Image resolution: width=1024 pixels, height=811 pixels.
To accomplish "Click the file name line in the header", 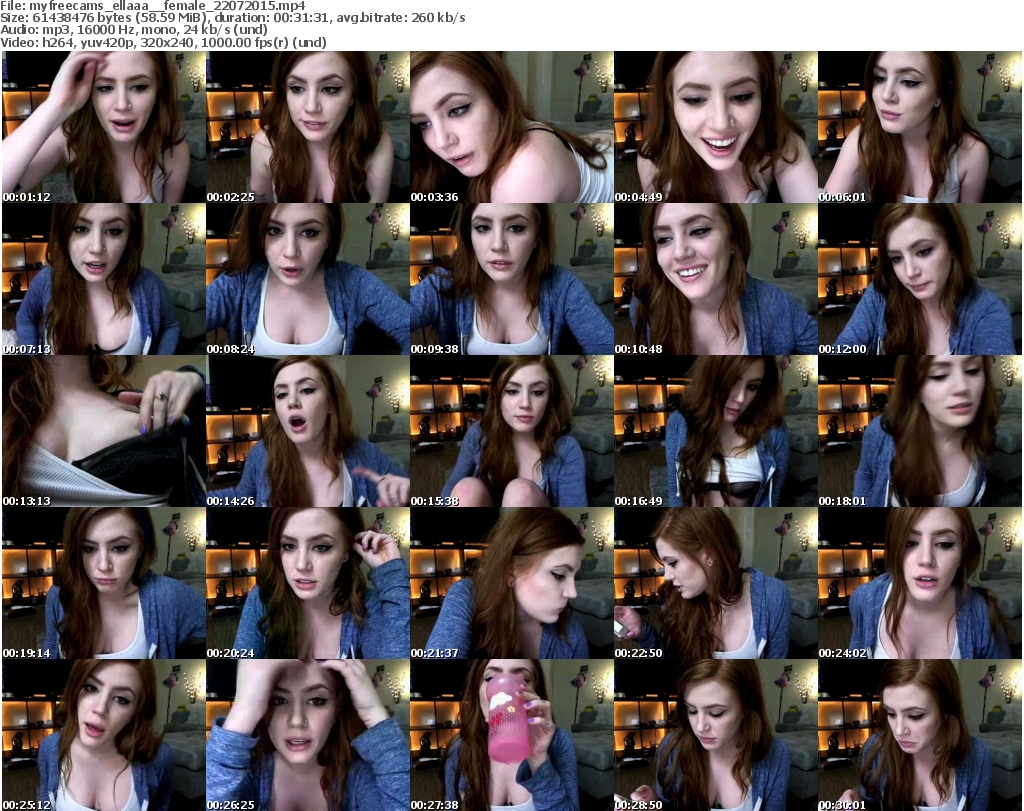I will click(x=153, y=6).
